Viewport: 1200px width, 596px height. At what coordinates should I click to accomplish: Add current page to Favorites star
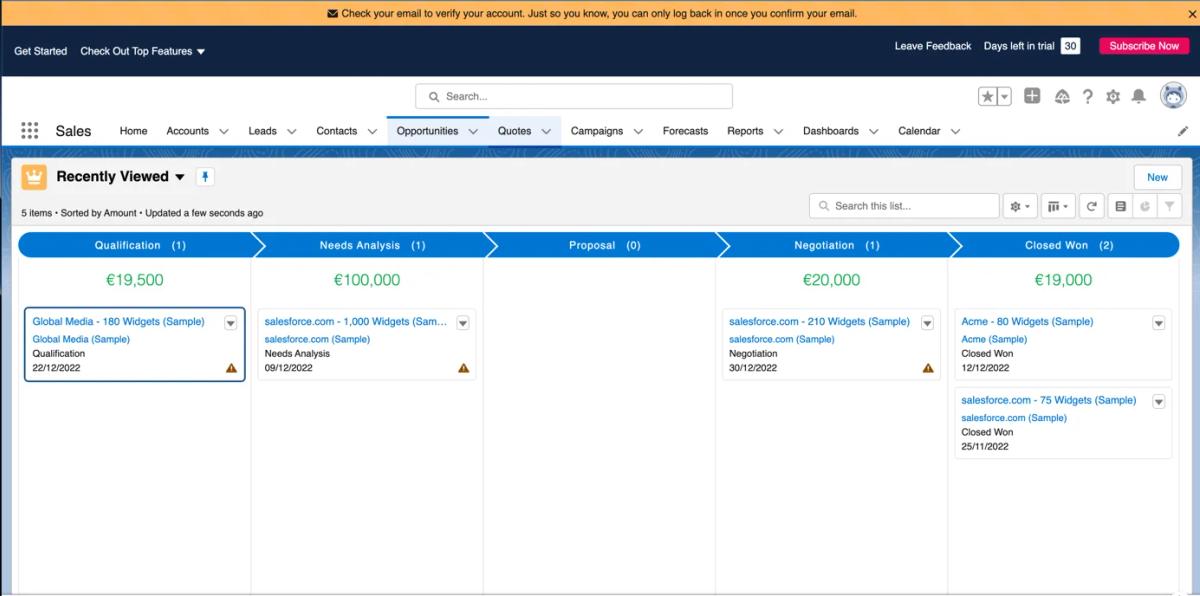[988, 96]
